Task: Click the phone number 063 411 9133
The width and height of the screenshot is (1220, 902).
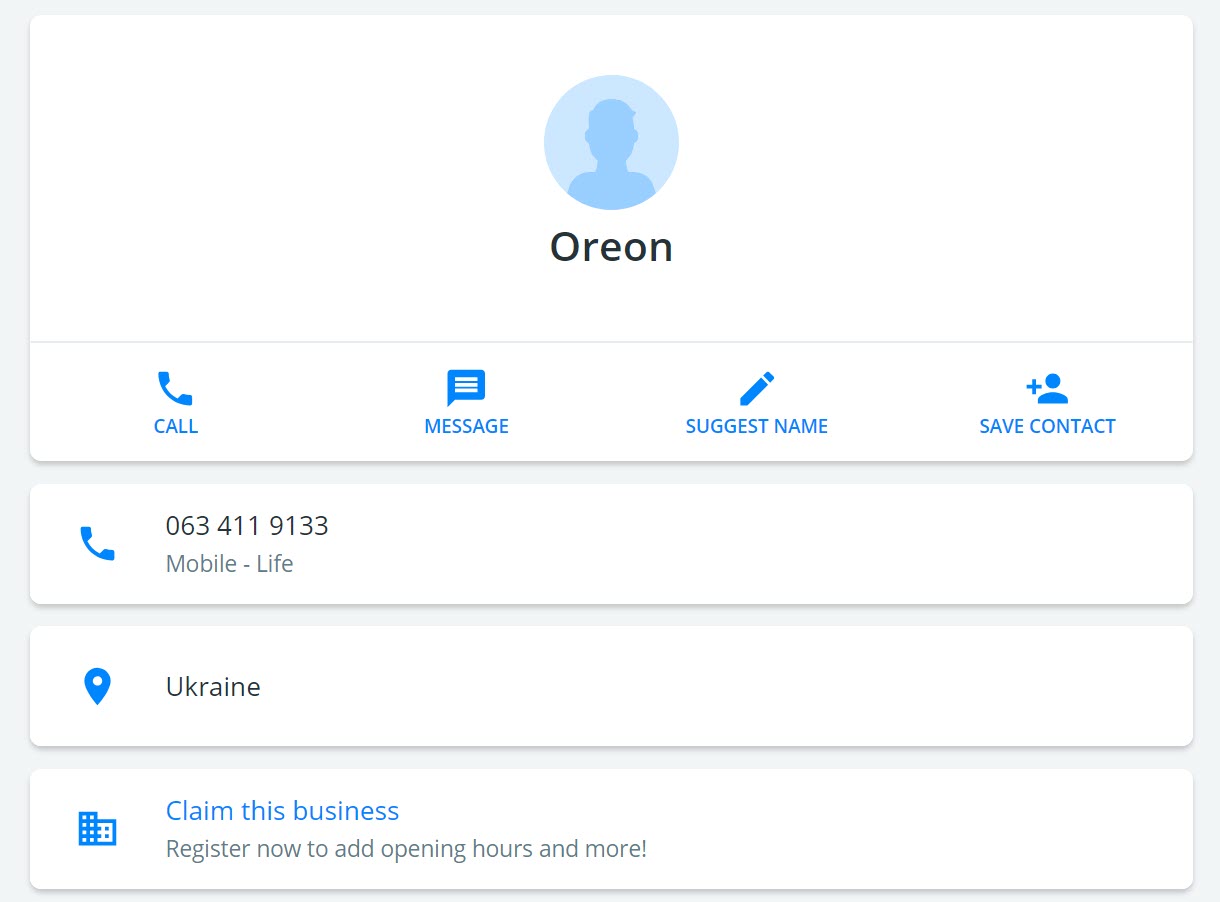Action: click(247, 526)
